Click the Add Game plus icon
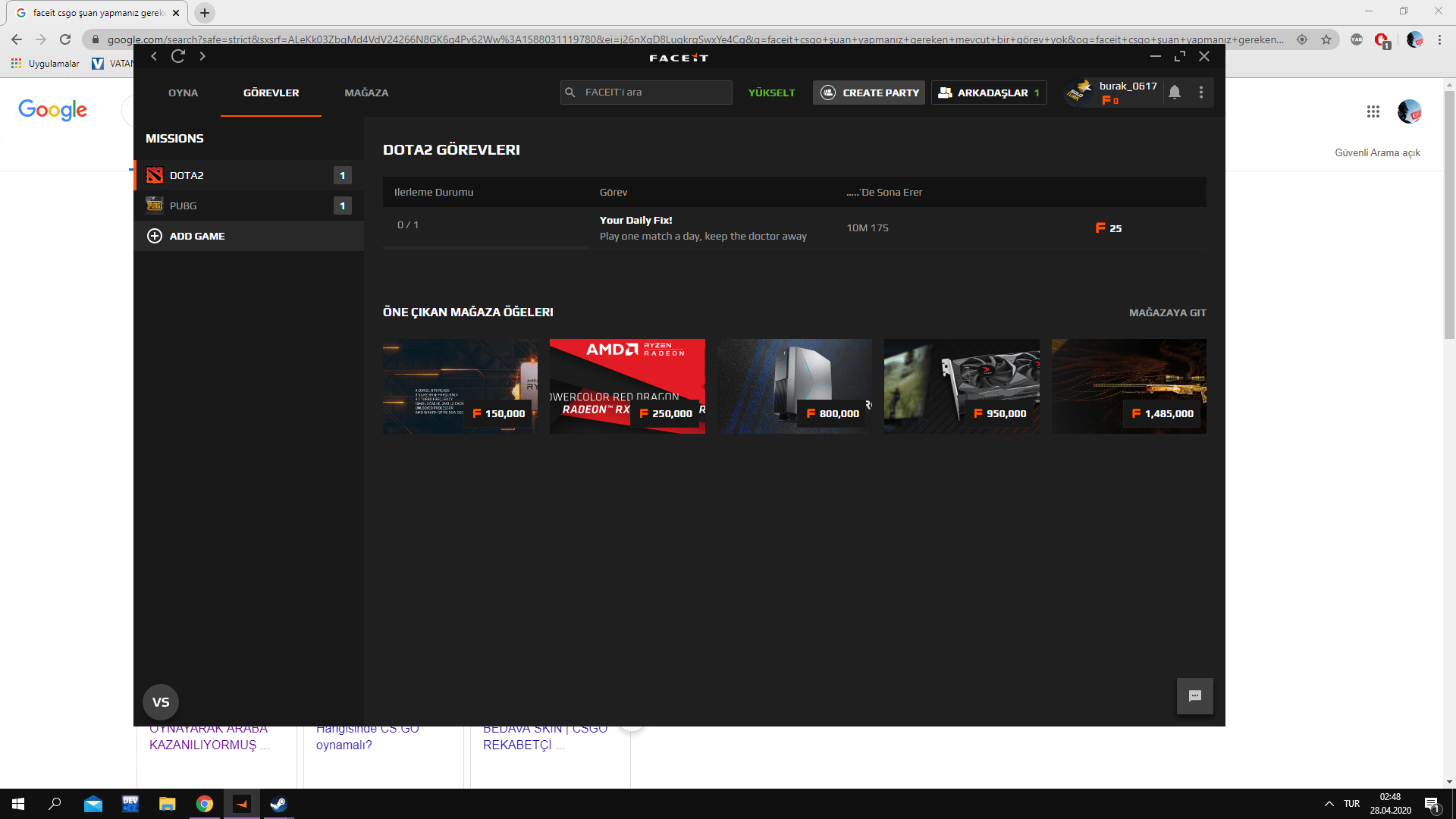This screenshot has height=819, width=1456. (x=155, y=236)
